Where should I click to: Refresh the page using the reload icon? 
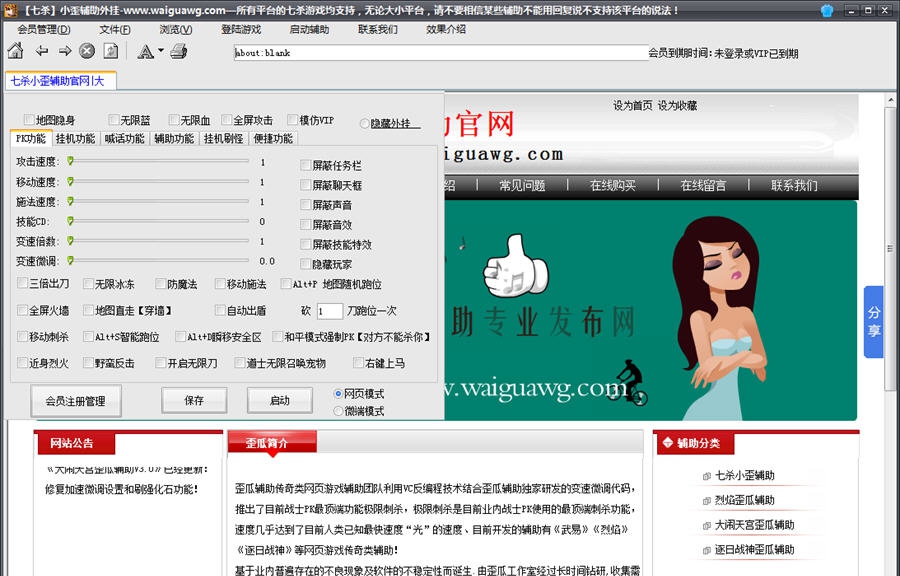pyautogui.click(x=111, y=51)
